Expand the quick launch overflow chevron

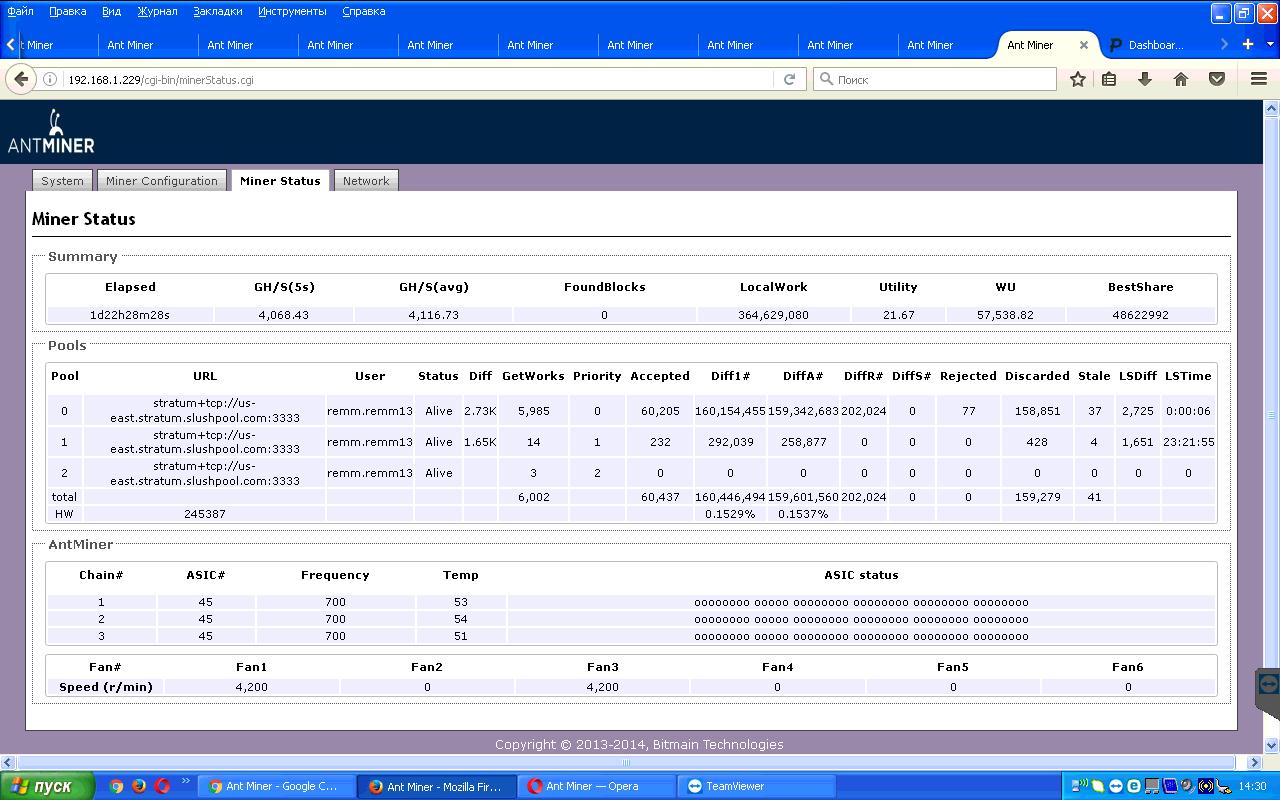(x=186, y=782)
